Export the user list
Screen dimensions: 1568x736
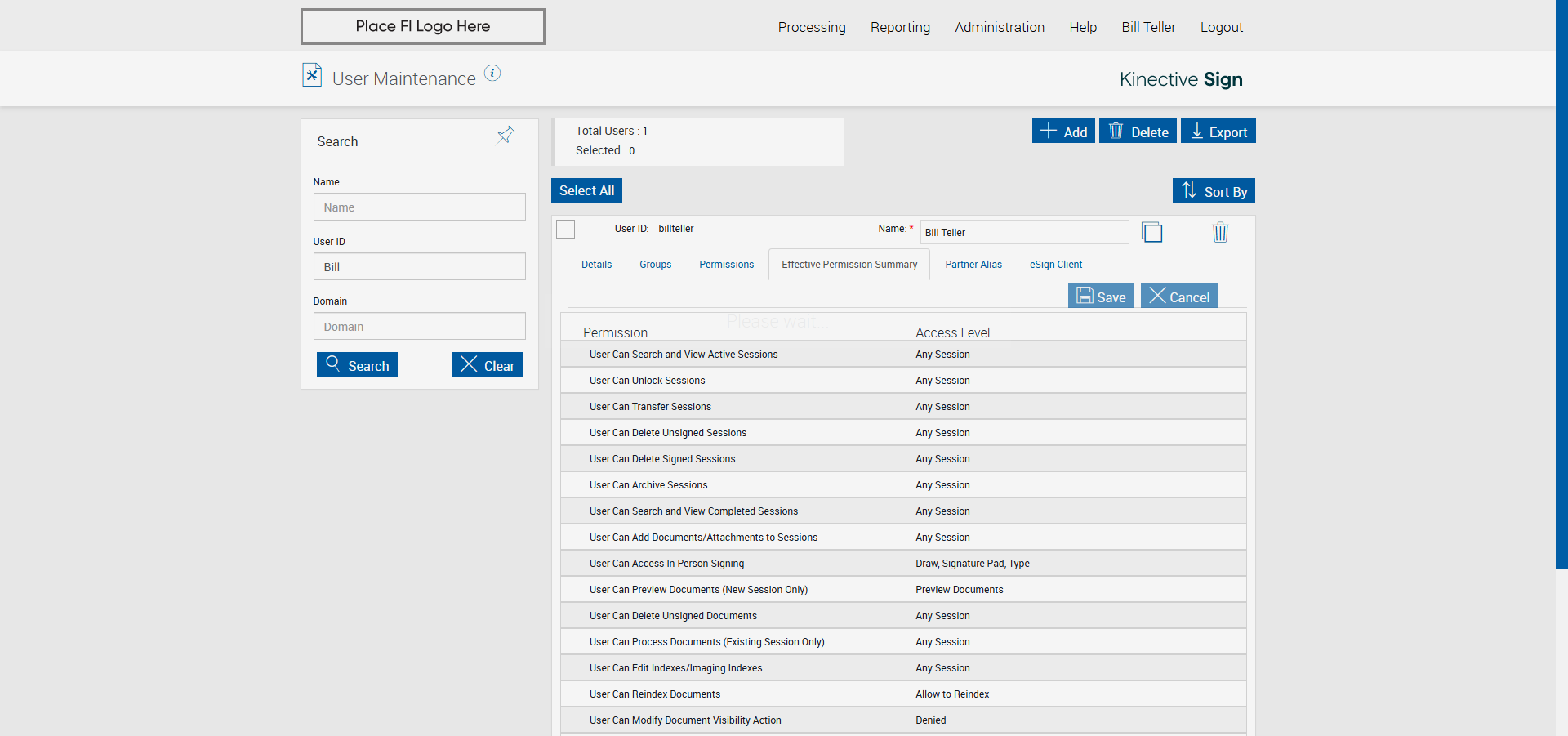coord(1218,132)
